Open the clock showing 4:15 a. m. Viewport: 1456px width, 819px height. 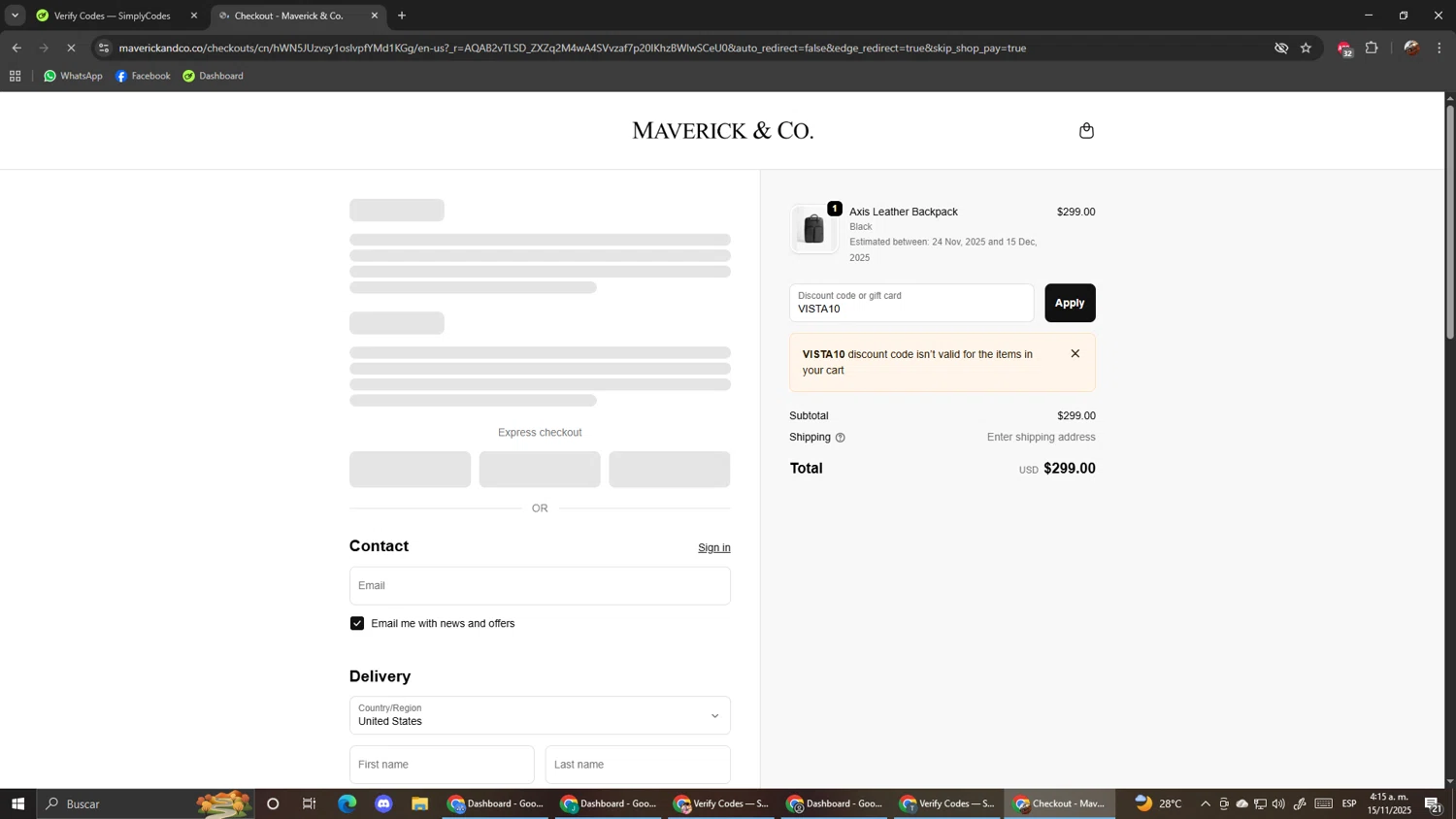tap(1389, 803)
